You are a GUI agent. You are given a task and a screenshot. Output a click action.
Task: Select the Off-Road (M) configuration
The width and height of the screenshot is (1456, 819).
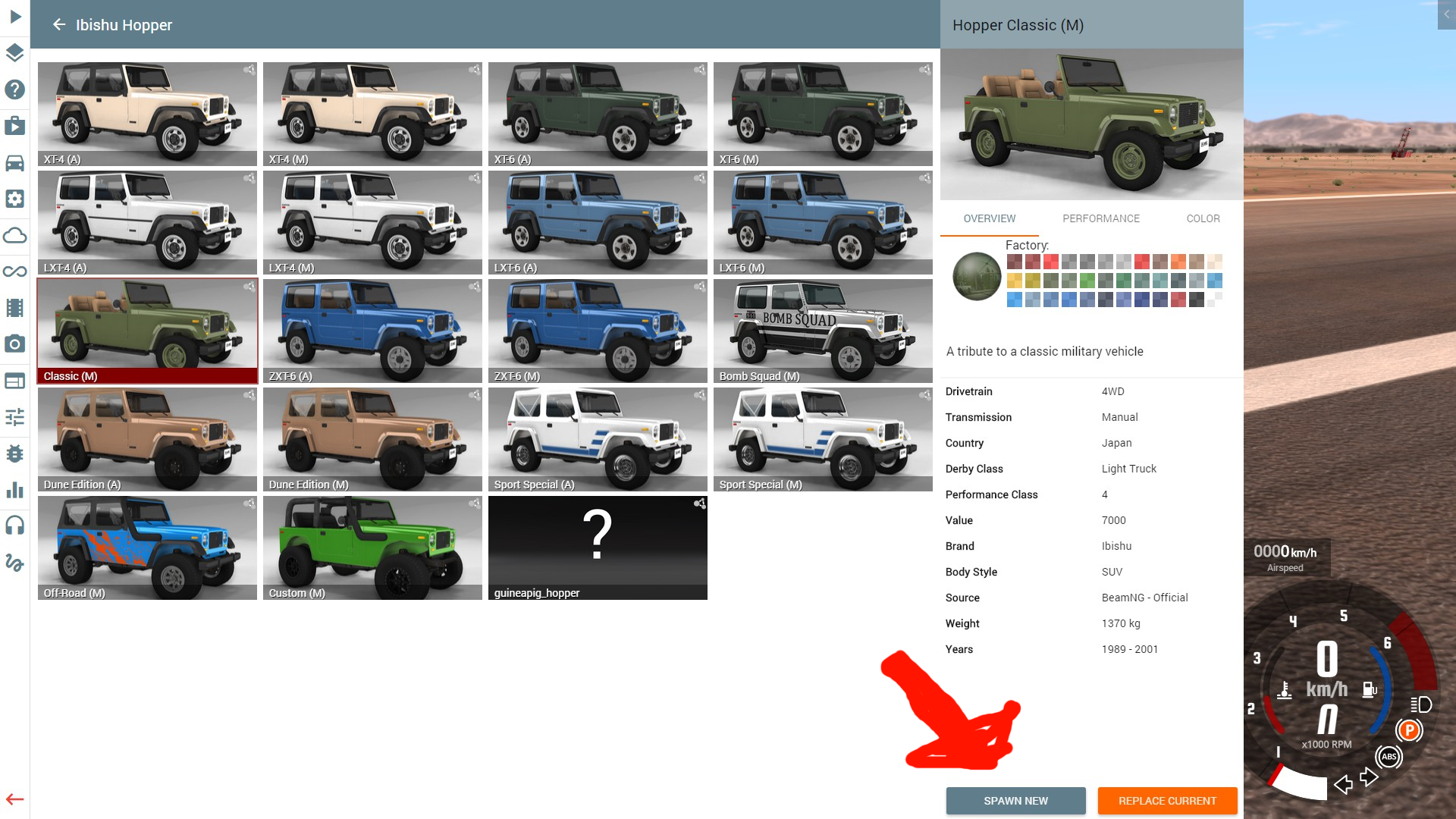(x=147, y=548)
